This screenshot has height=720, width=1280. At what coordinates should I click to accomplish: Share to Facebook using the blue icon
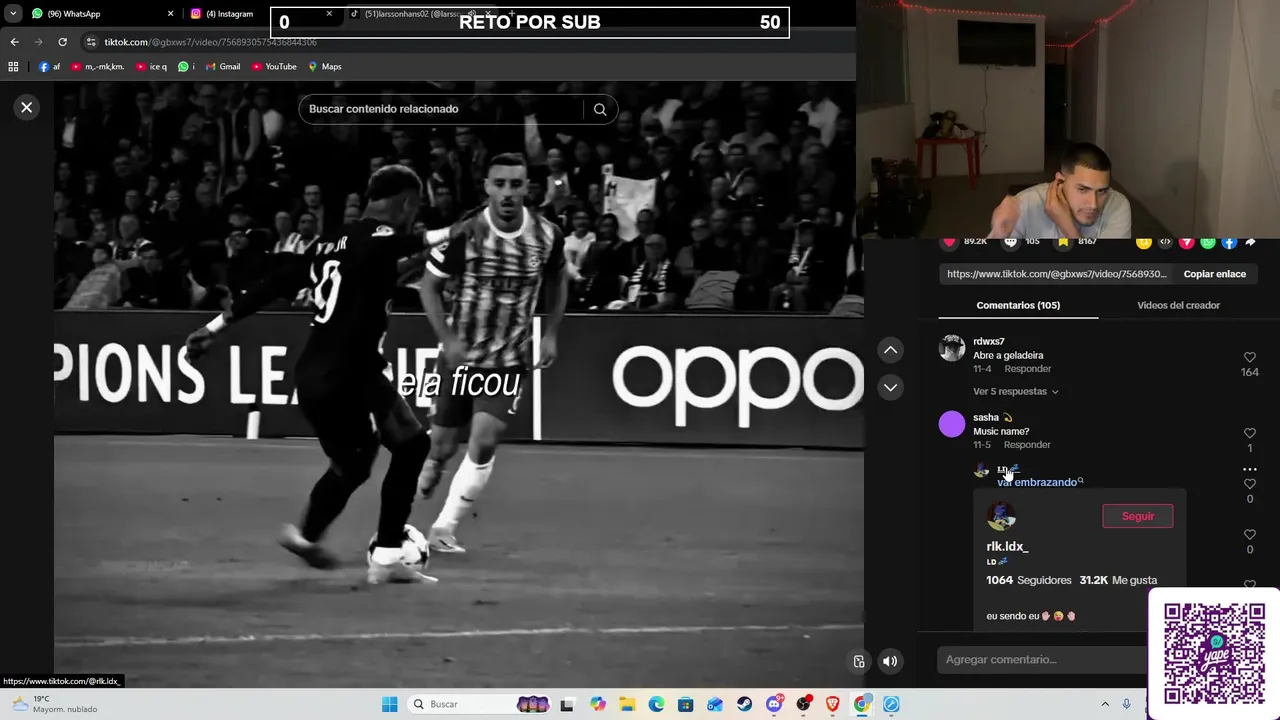coord(1229,242)
